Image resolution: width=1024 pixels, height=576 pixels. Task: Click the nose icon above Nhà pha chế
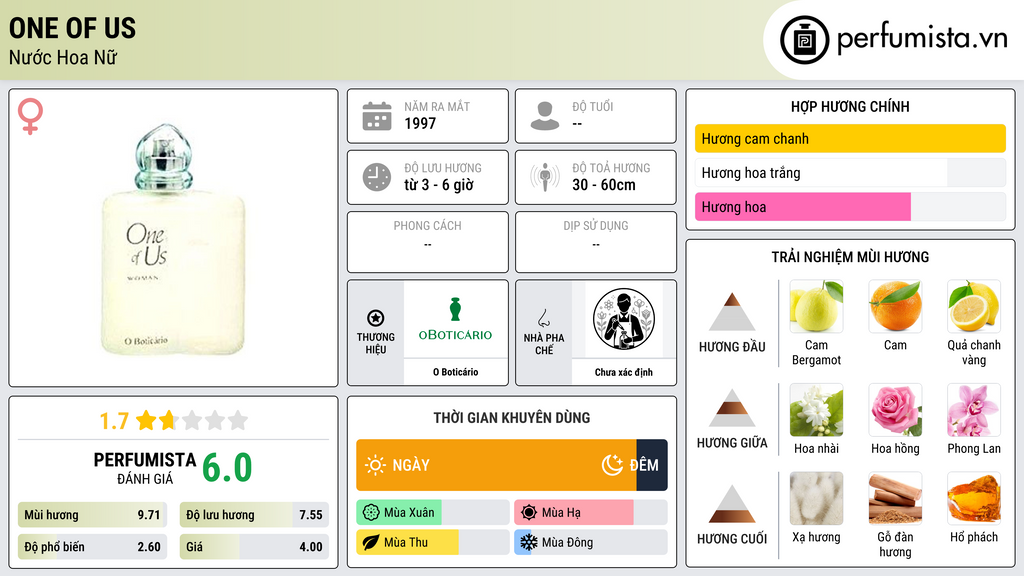click(543, 318)
